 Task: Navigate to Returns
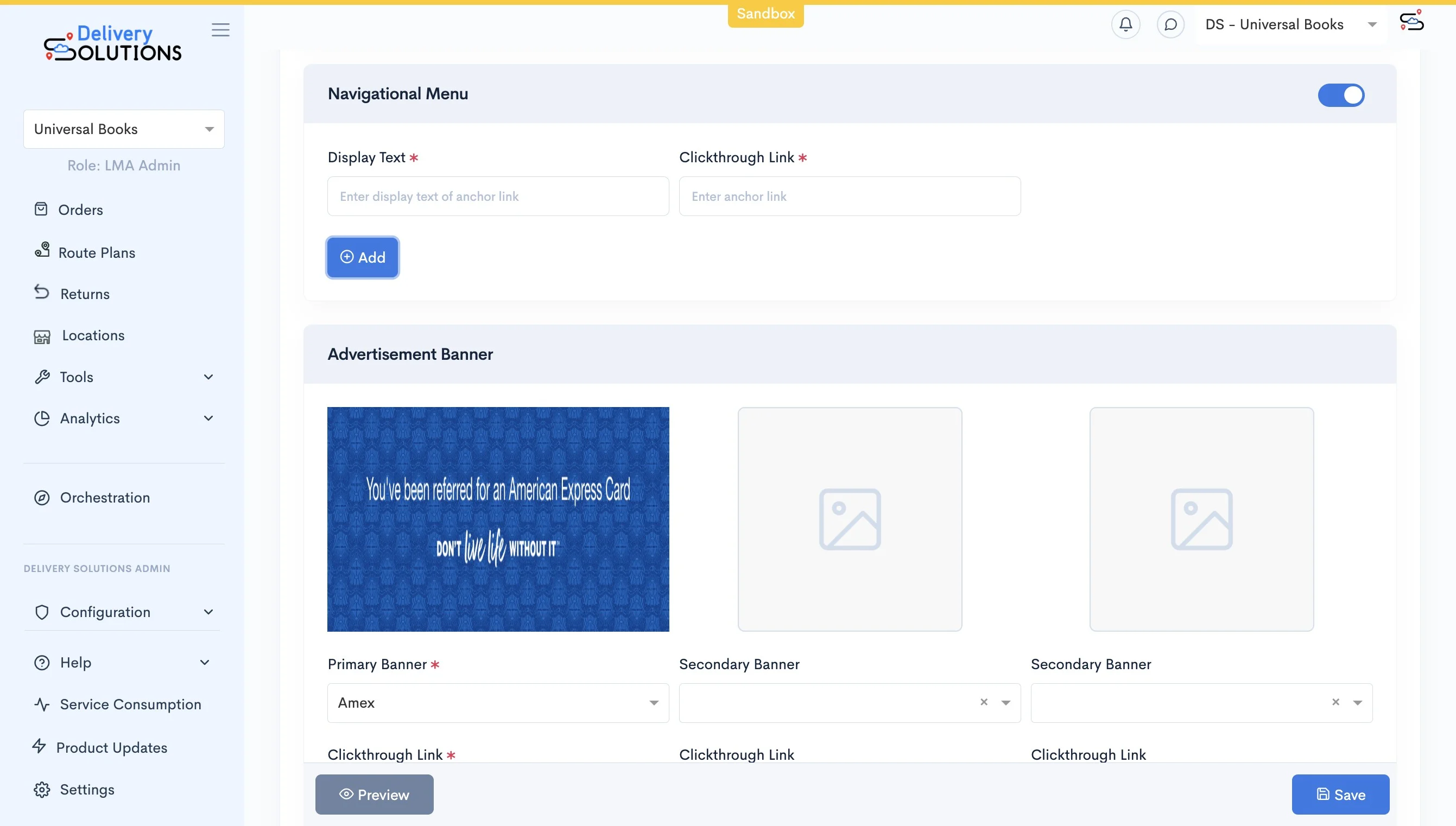(85, 294)
